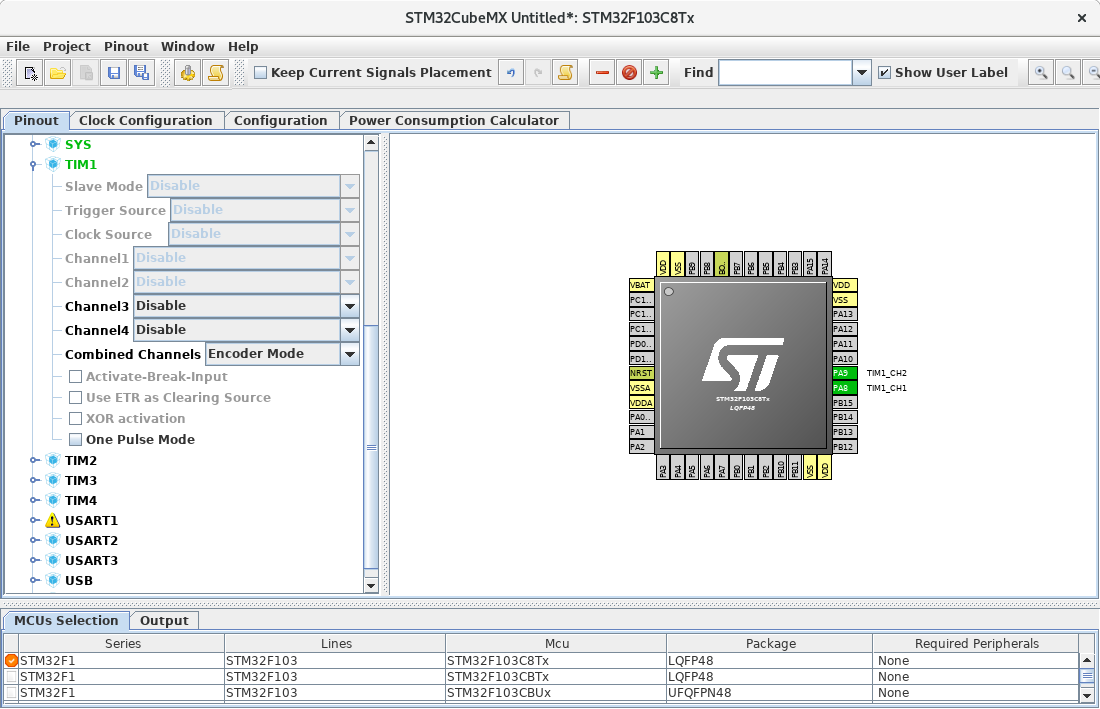Open the Channel3 dropdown

[349, 306]
